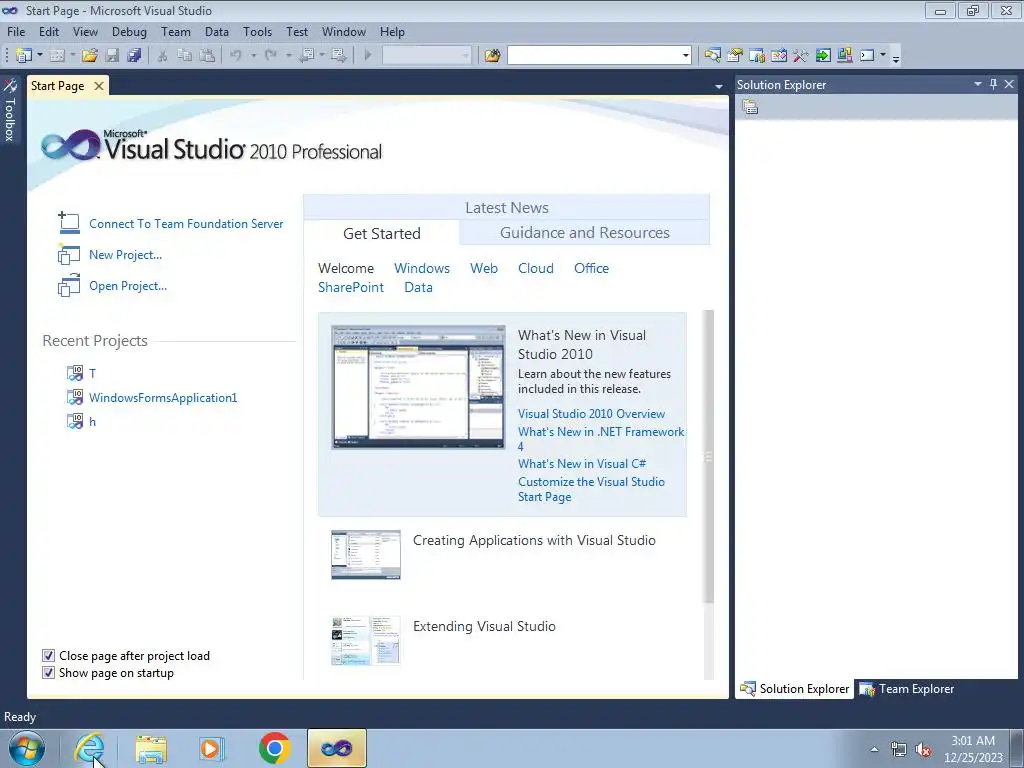Viewport: 1024px width, 768px height.
Task: Open Windows Explorer folder on taskbar
Action: (x=151, y=748)
